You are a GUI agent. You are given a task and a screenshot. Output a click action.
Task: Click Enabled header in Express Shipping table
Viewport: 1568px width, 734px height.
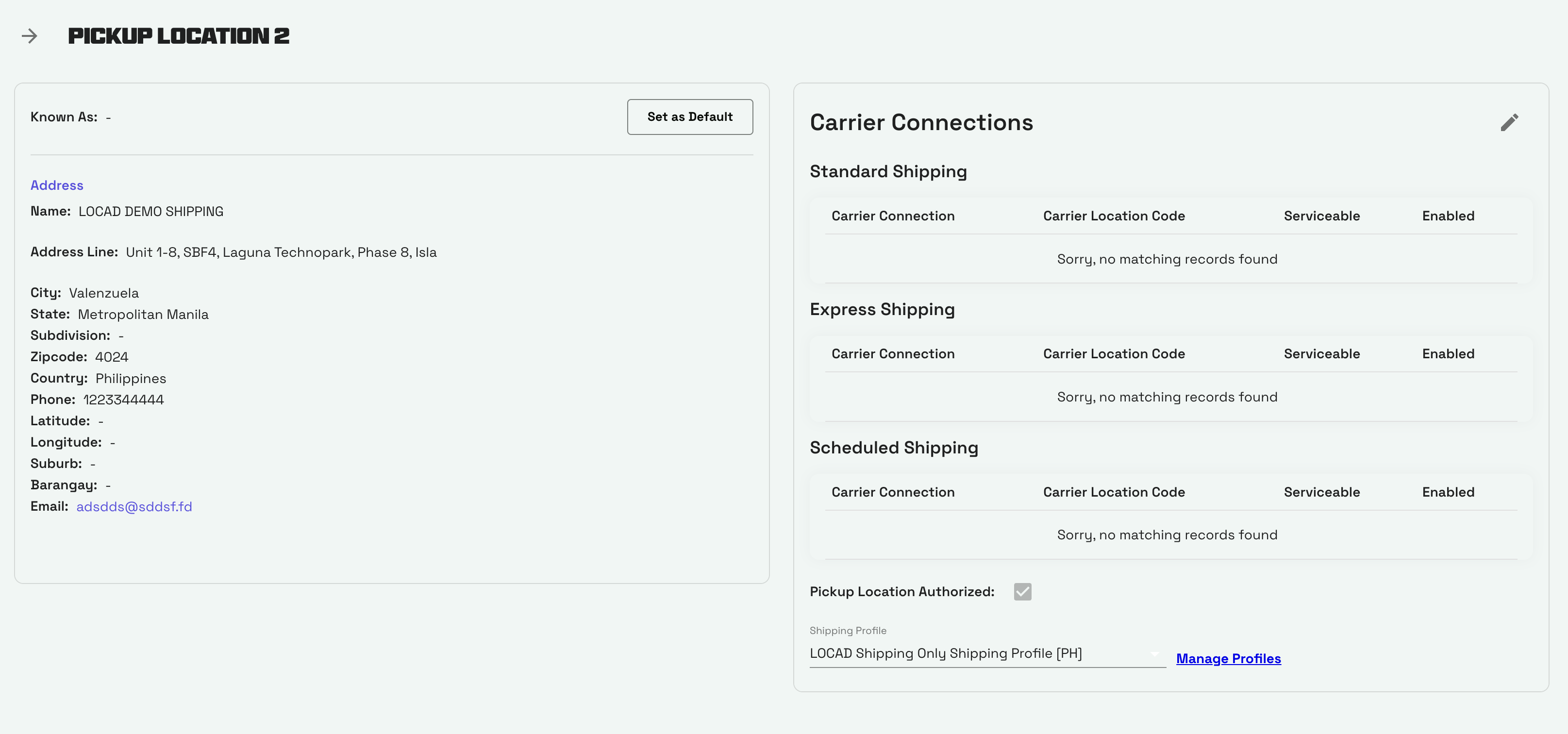click(x=1448, y=353)
